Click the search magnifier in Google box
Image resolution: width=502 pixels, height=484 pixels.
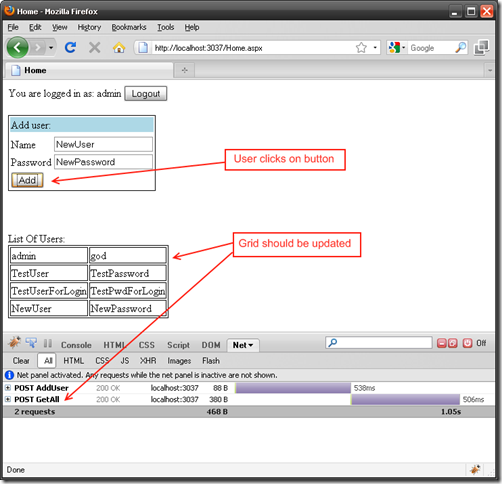[461, 48]
